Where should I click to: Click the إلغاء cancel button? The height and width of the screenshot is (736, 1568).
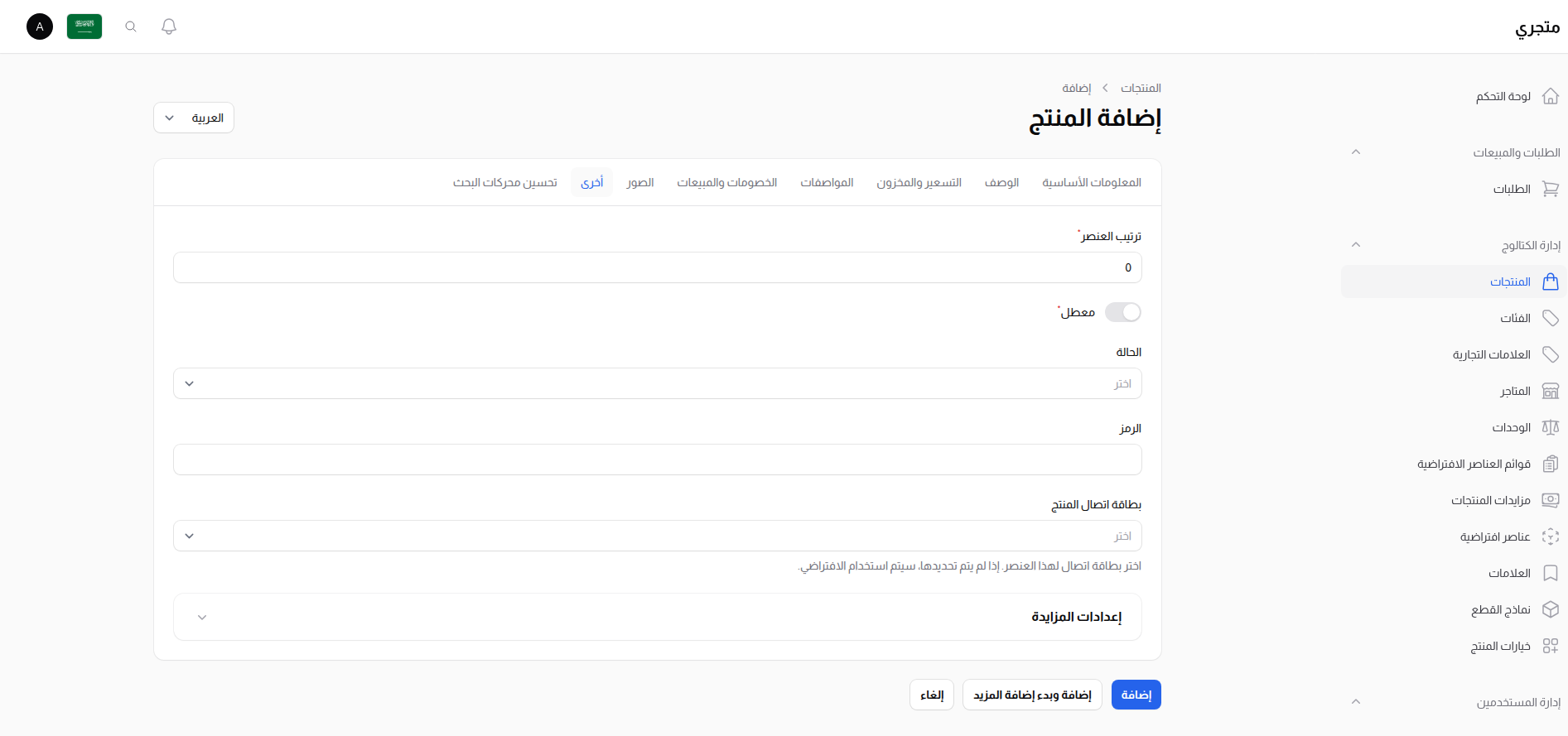(x=932, y=695)
